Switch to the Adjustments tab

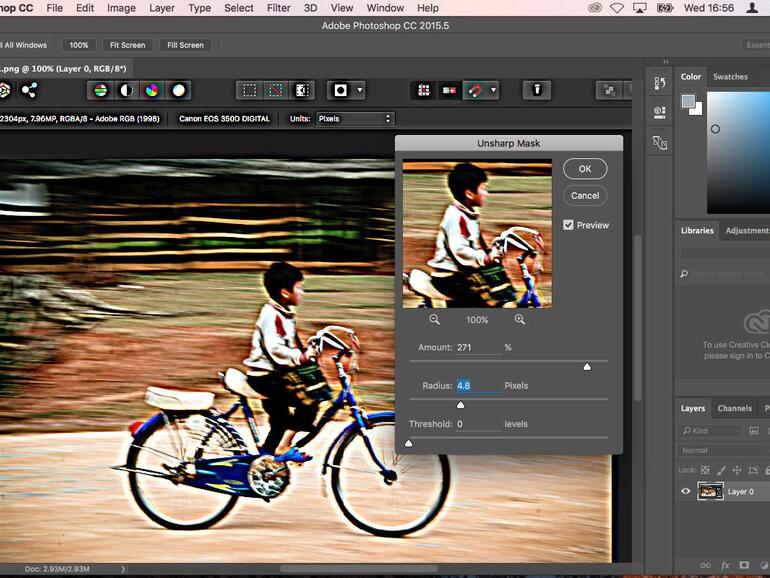pos(747,230)
